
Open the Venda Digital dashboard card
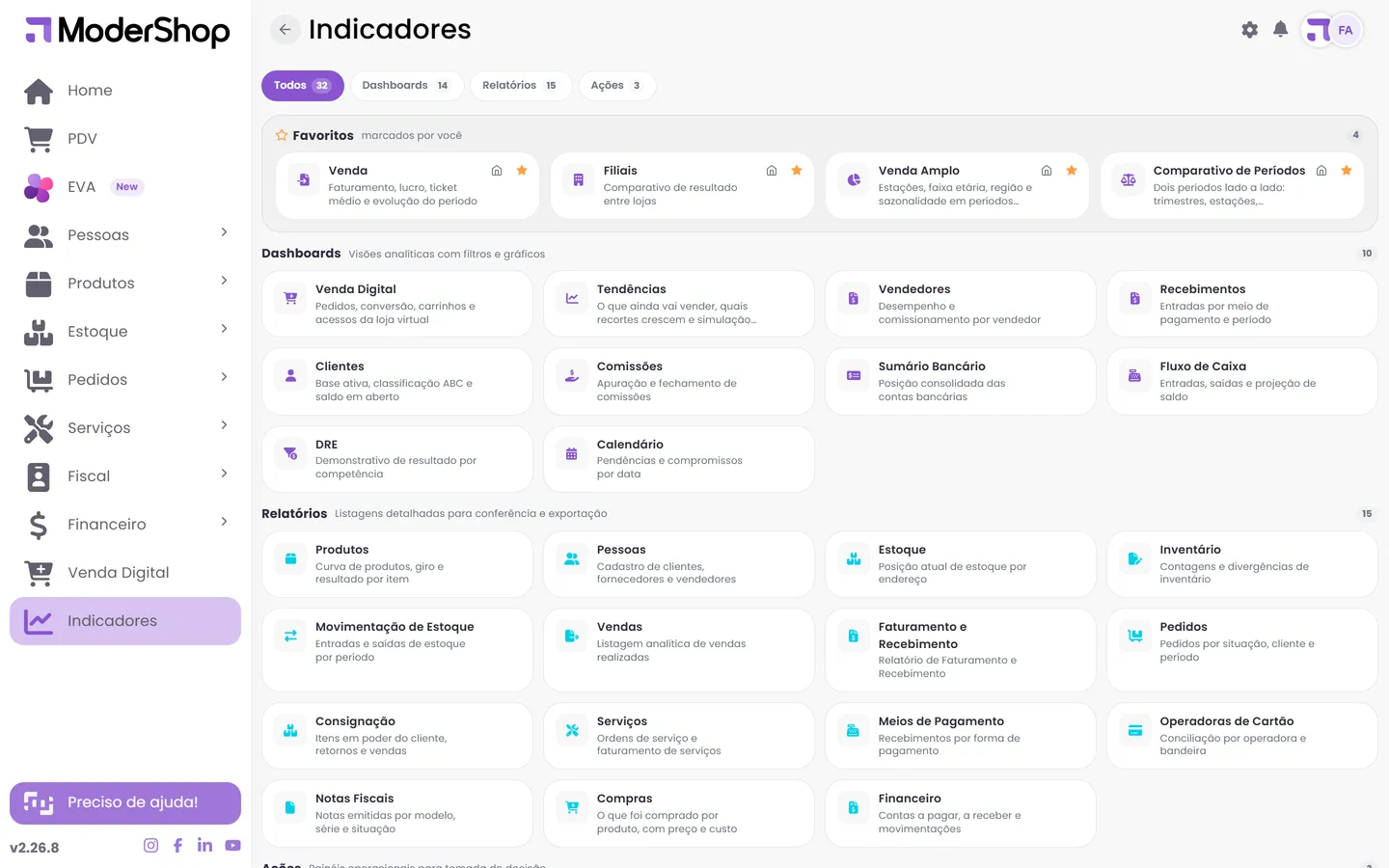(397, 304)
